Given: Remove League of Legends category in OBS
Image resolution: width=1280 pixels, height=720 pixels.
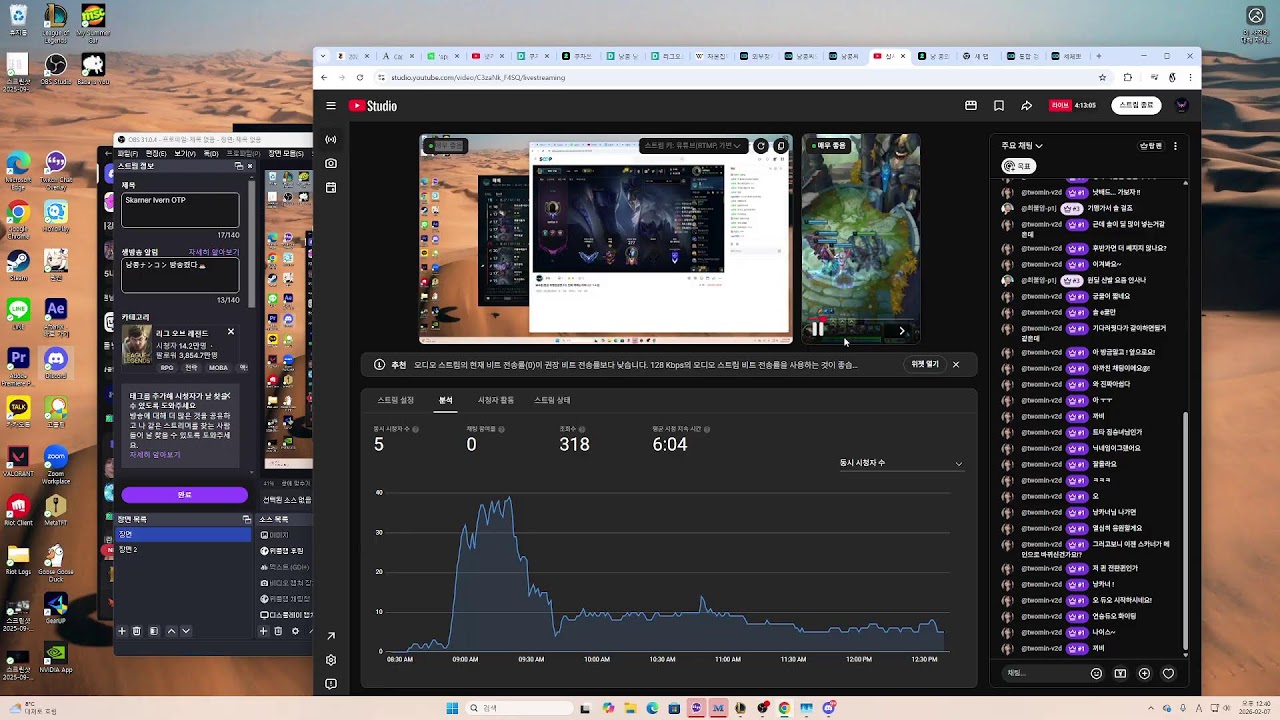Looking at the screenshot, I should point(231,332).
